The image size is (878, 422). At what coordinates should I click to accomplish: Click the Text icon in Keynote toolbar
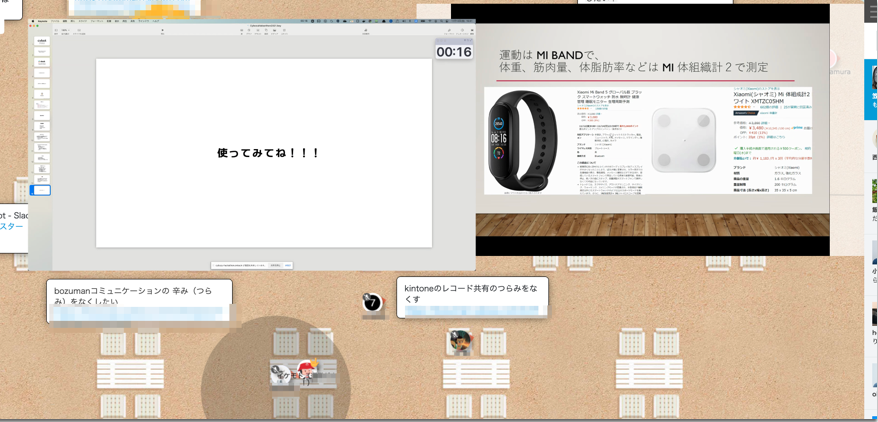click(258, 31)
